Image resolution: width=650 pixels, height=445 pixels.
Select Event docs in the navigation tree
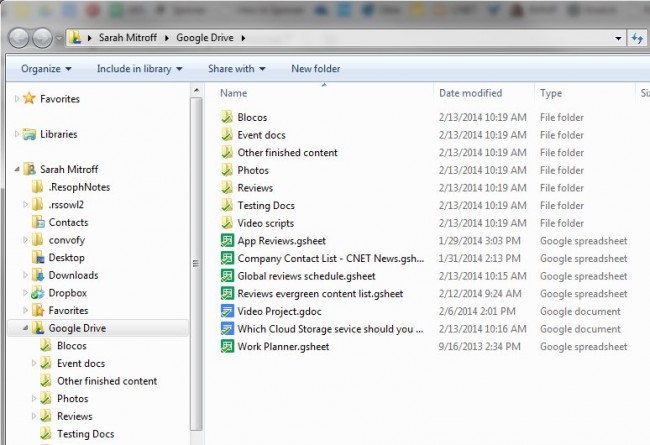[81, 364]
